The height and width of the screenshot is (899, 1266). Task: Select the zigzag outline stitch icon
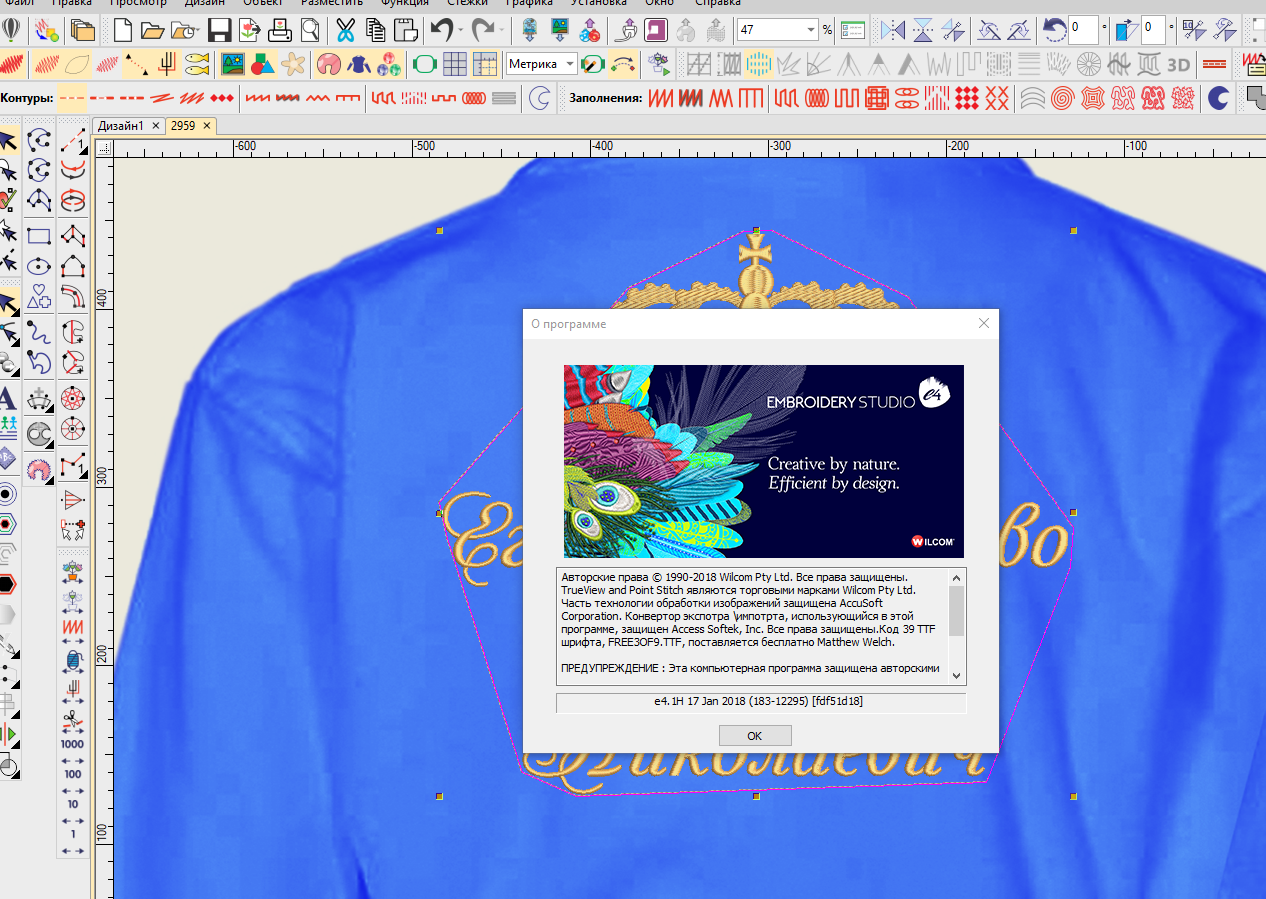coord(317,98)
